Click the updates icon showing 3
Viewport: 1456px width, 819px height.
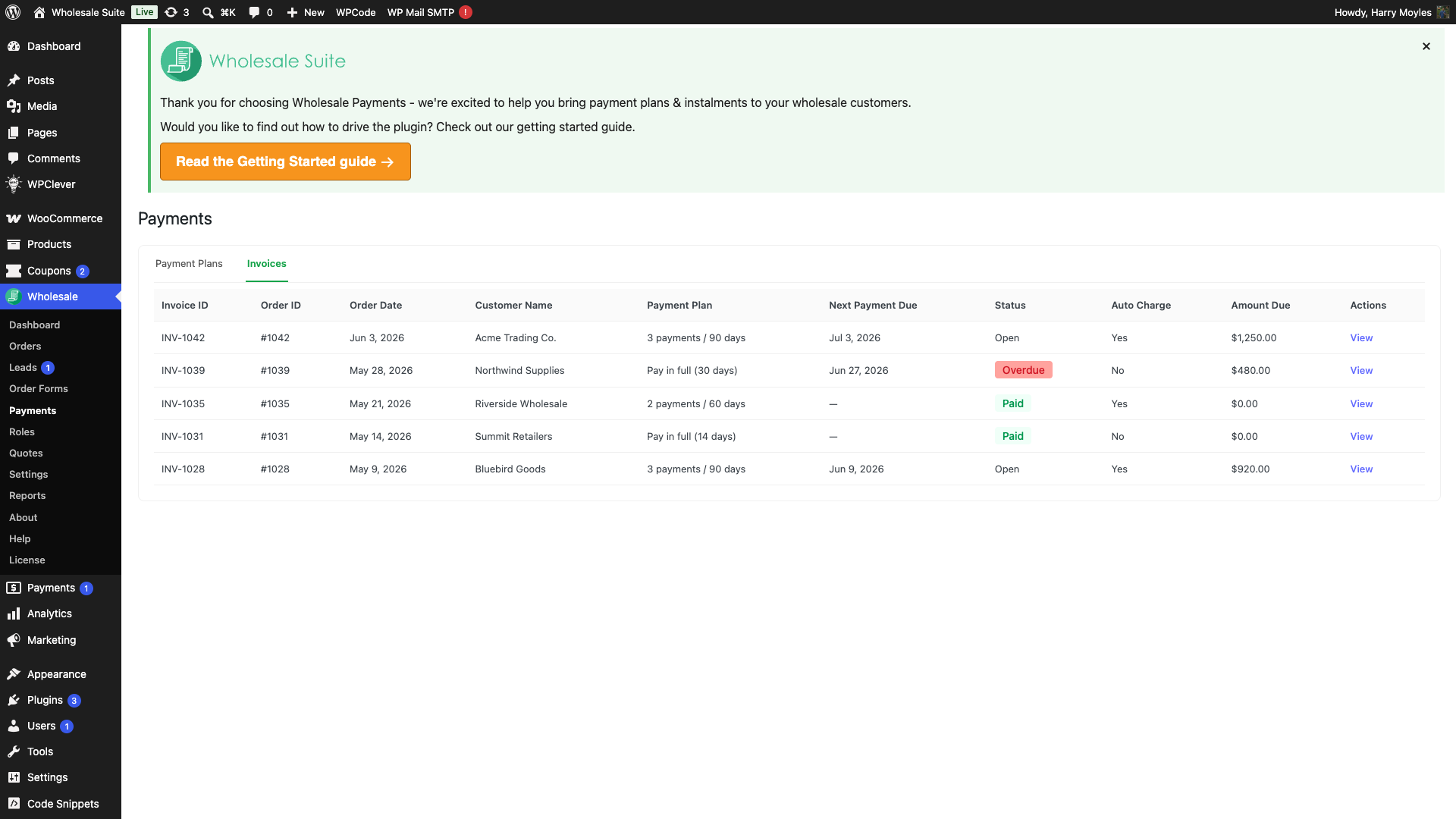coord(171,12)
